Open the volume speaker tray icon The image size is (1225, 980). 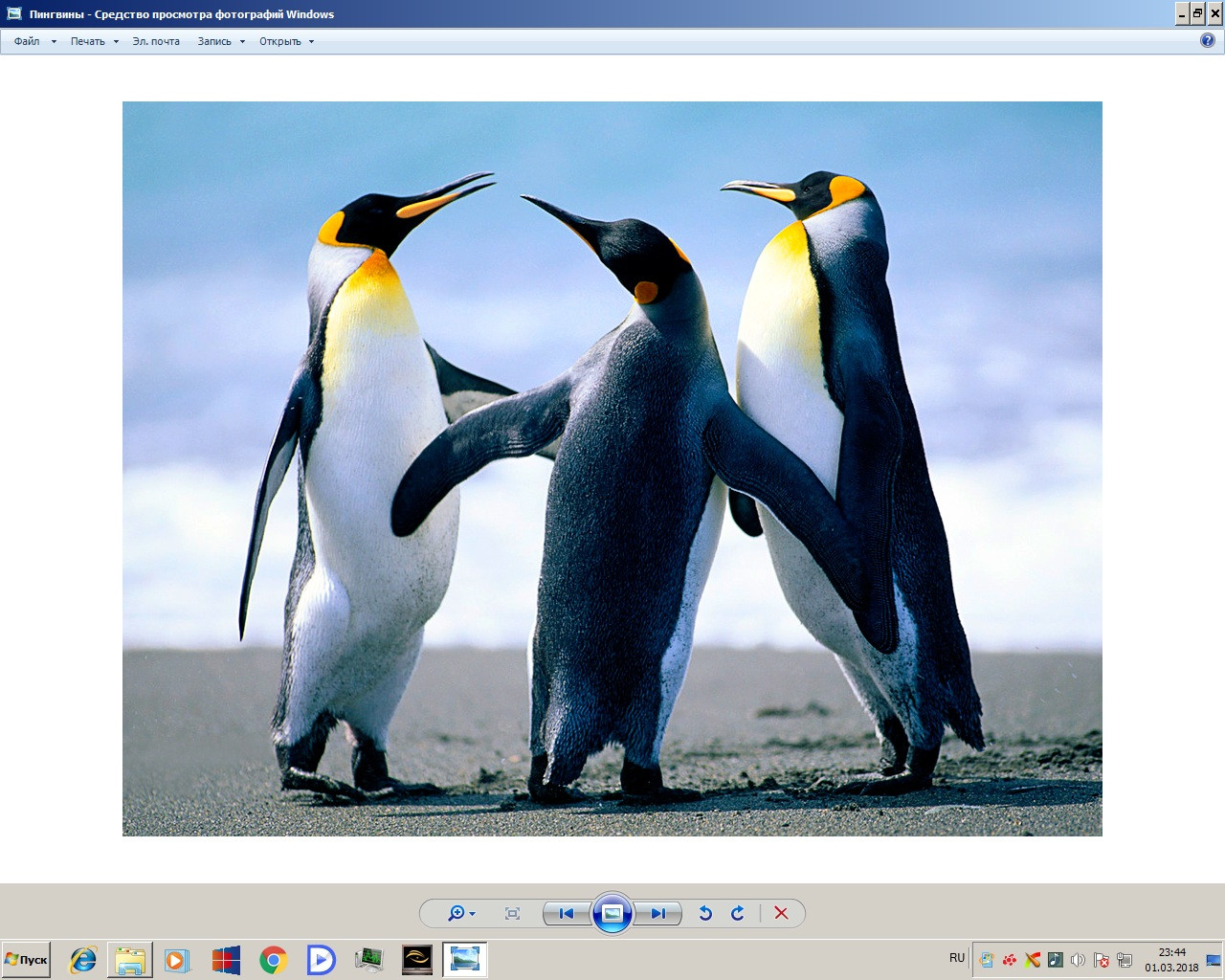pos(1079,960)
